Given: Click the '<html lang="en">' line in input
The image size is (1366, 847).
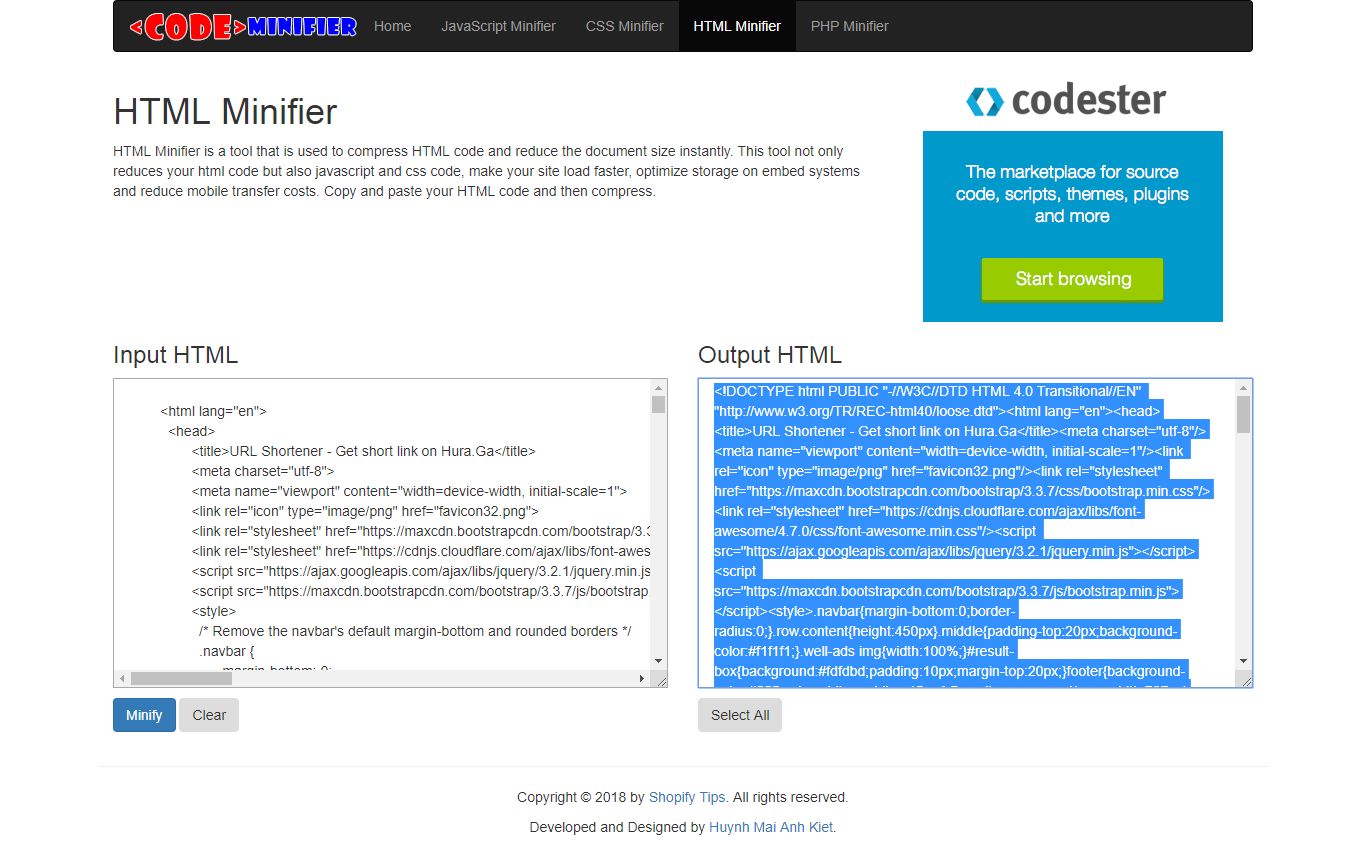Looking at the screenshot, I should tap(213, 411).
